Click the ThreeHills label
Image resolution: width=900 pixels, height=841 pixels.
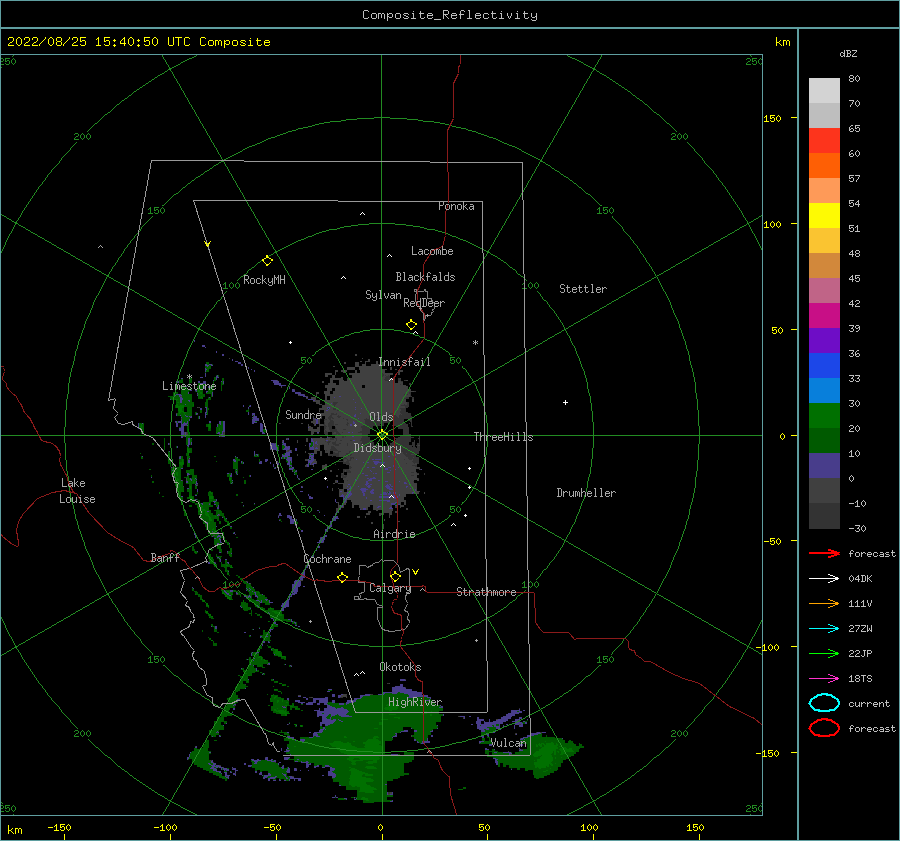tap(503, 437)
